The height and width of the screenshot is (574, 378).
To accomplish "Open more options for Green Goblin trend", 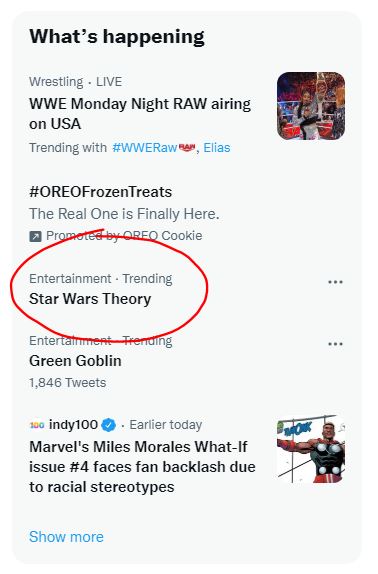I will (x=335, y=344).
